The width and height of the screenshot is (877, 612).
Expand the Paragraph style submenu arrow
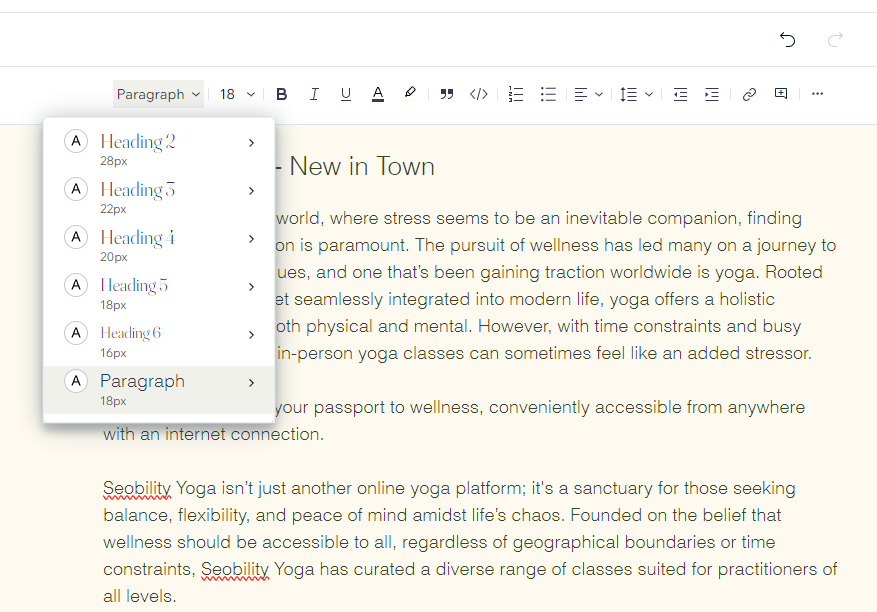click(x=251, y=382)
